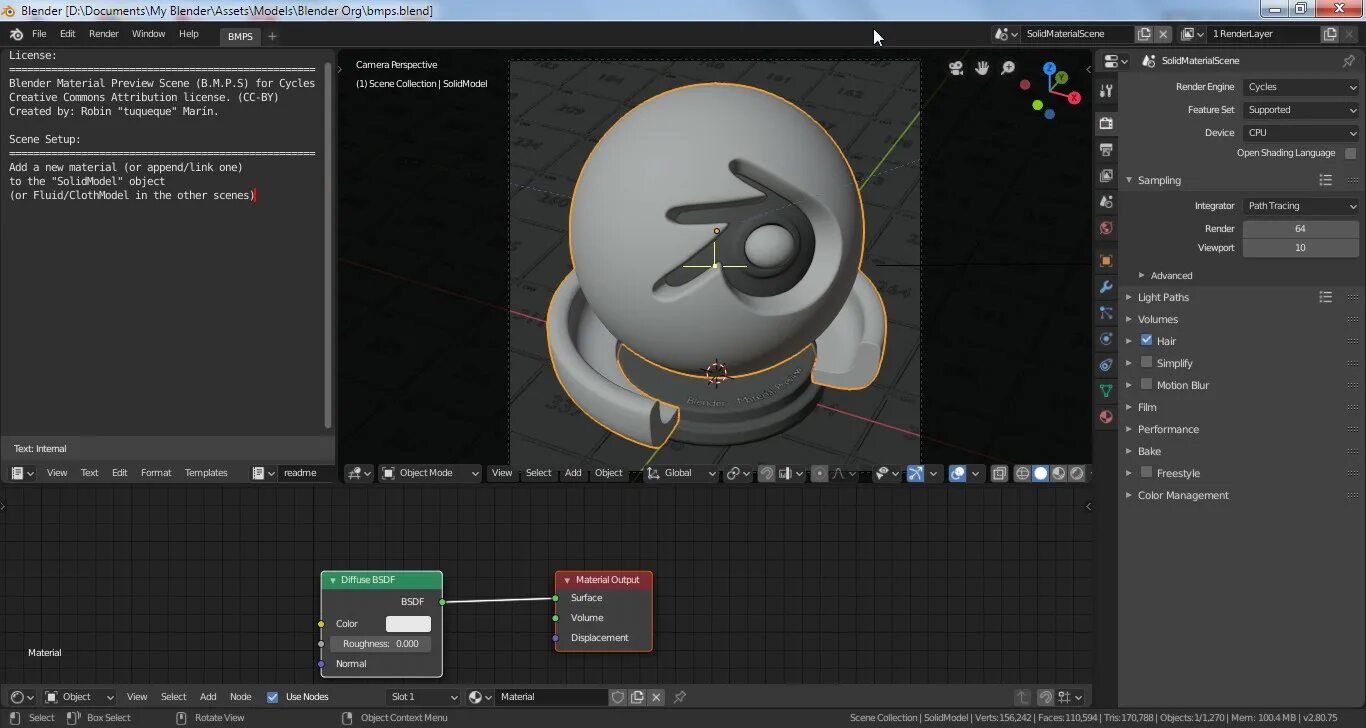Click the Render samples value field
Viewport: 1366px width, 728px height.
[x=1300, y=229]
